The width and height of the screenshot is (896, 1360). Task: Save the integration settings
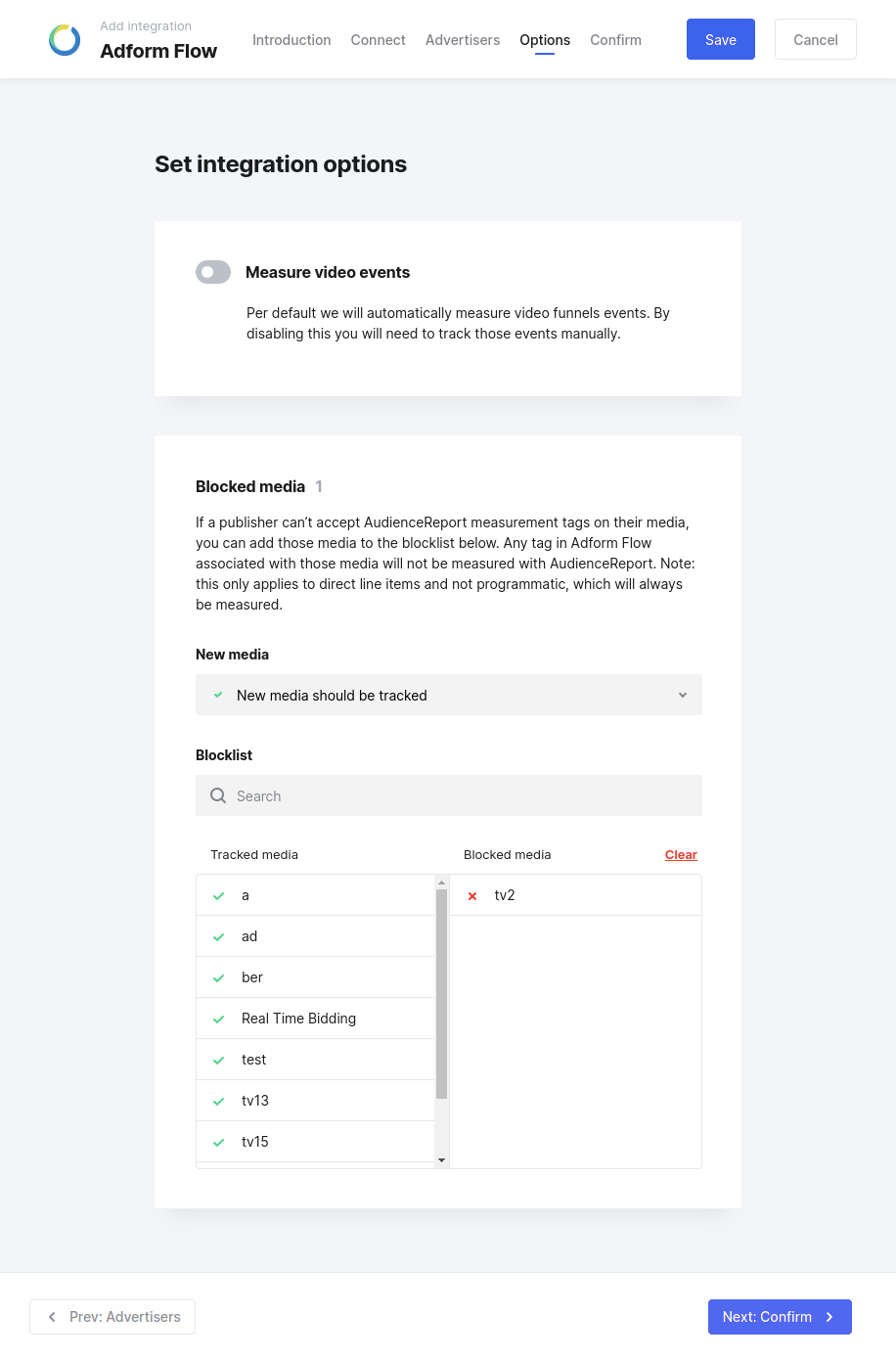pyautogui.click(x=721, y=39)
